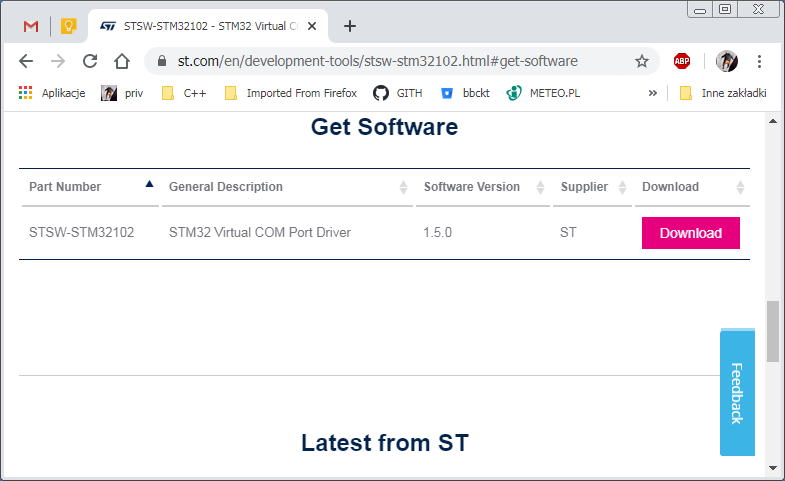Open the METEO.PL bookmark
This screenshot has height=481, width=785.
(543, 93)
